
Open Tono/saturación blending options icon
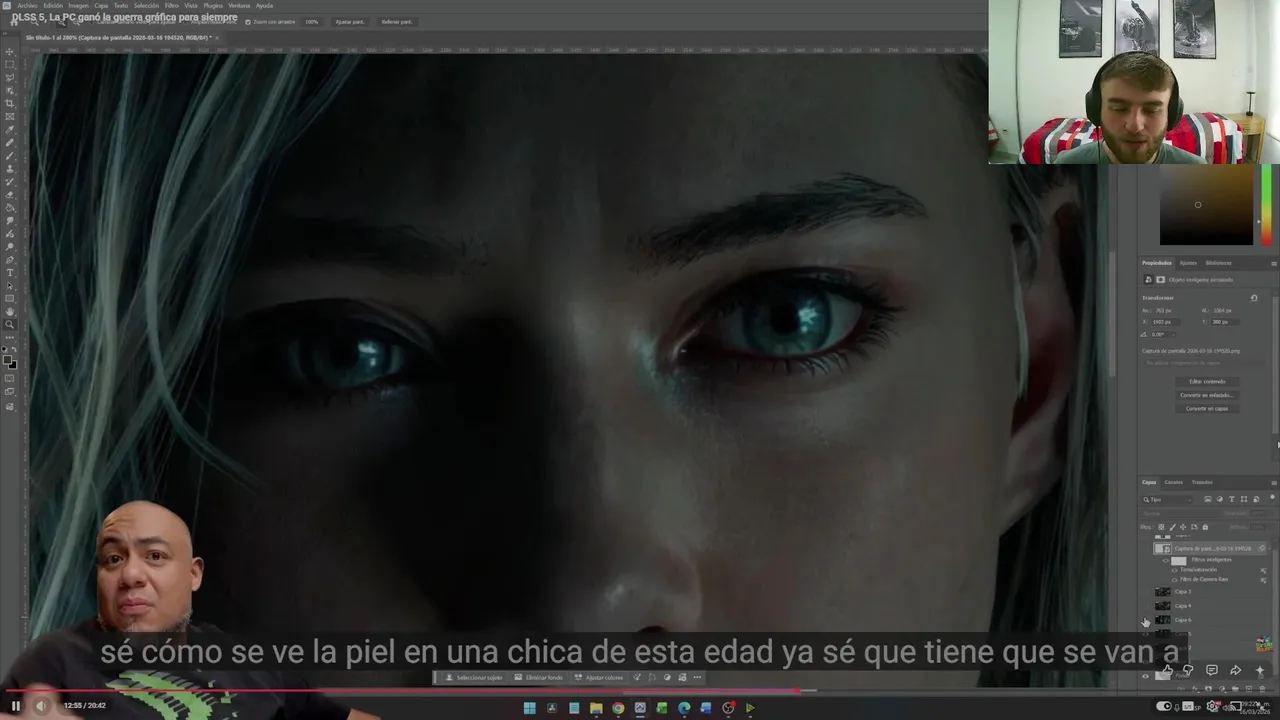pos(1263,570)
